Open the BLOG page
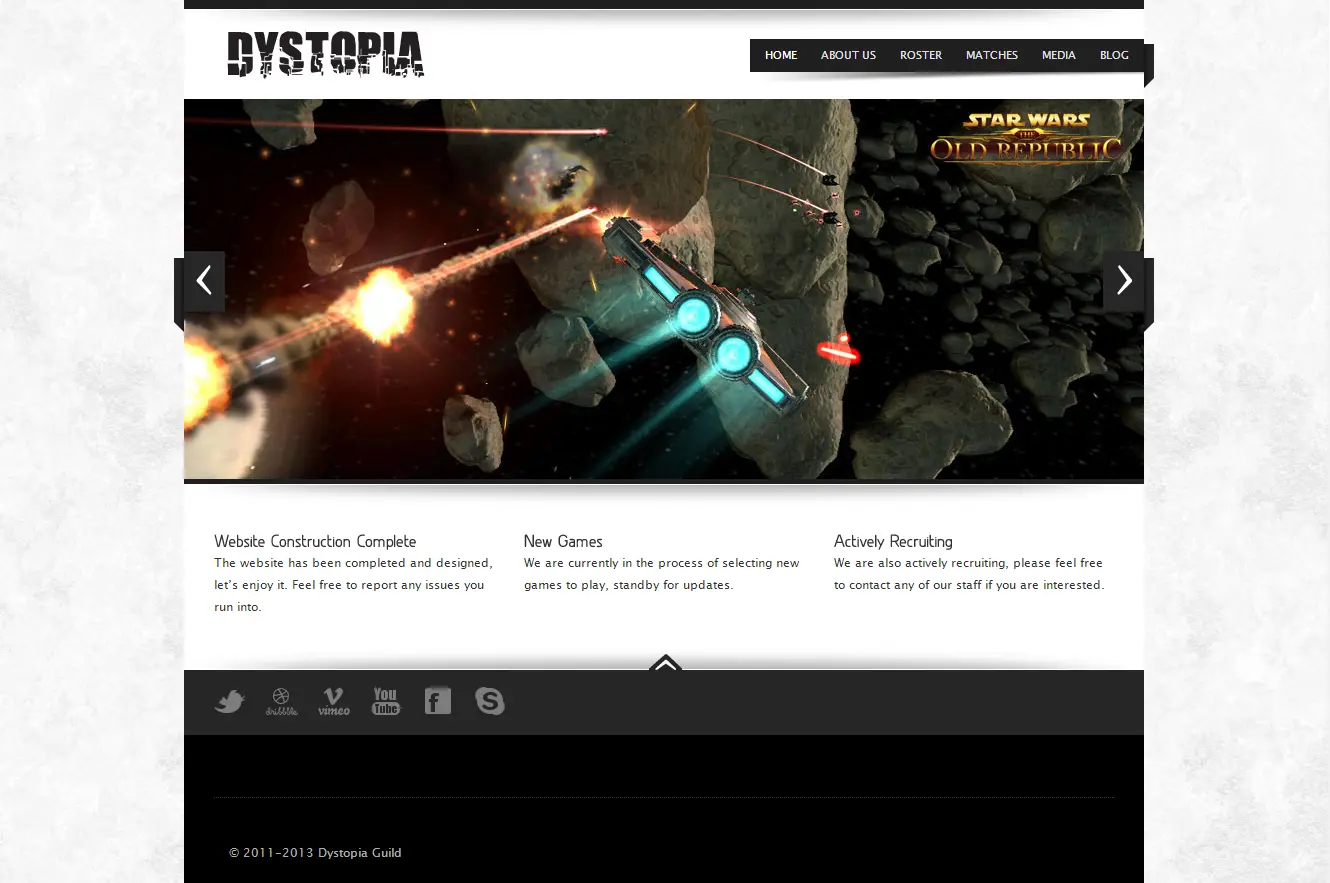Image resolution: width=1330 pixels, height=883 pixels. (1114, 55)
